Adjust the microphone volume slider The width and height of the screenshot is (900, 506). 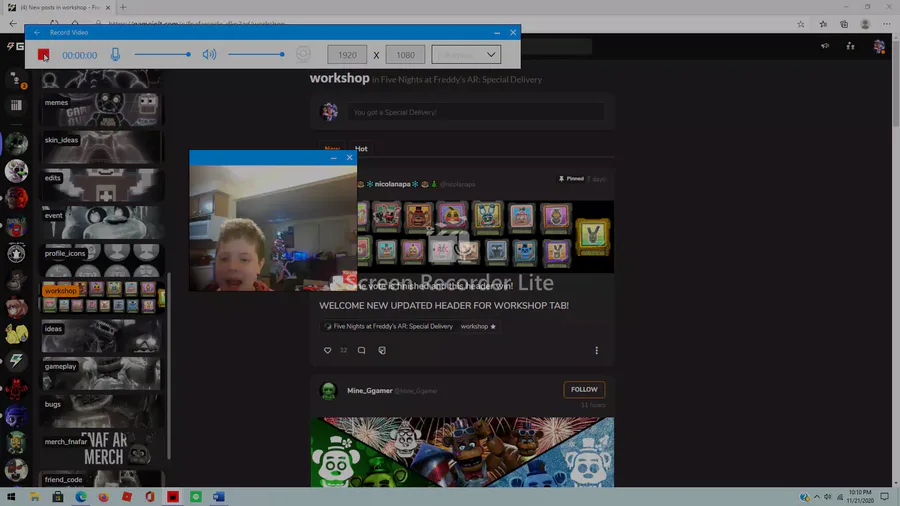coord(162,55)
